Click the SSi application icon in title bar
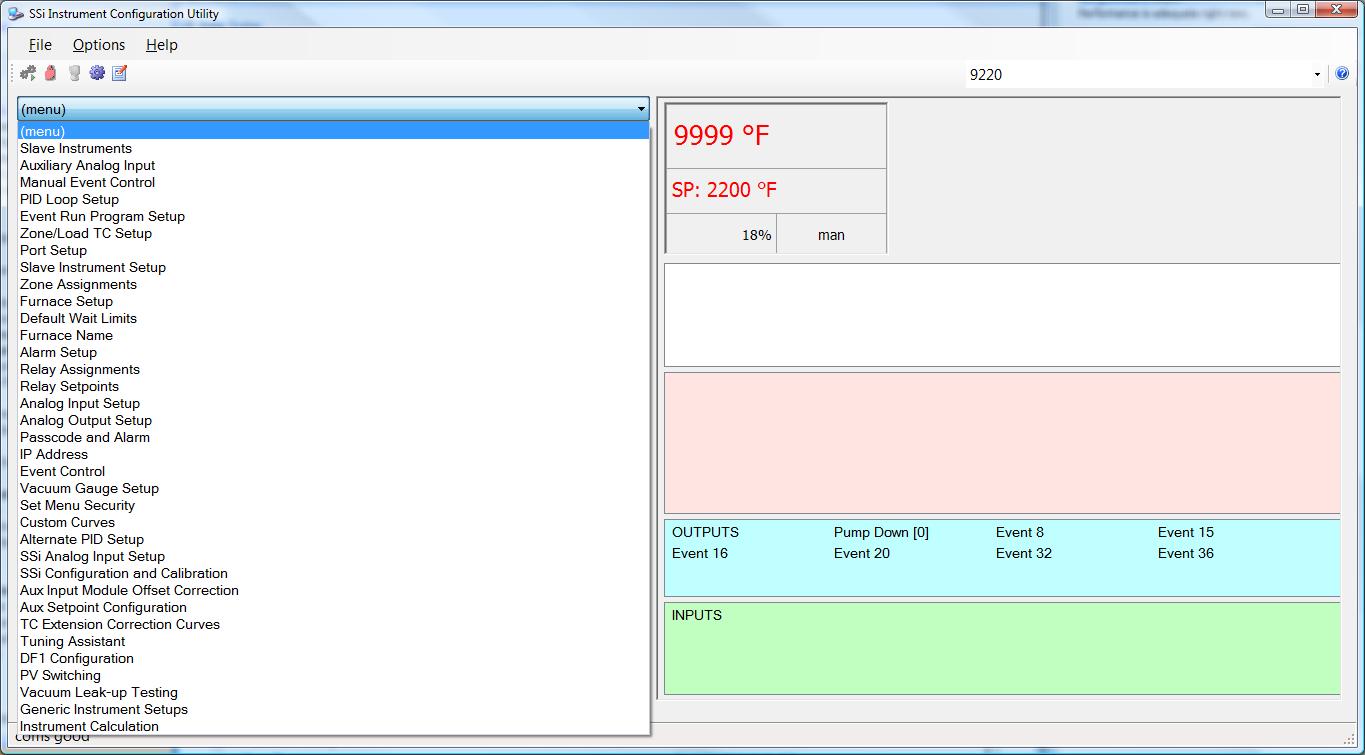Viewport: 1365px width, 755px height. (x=16, y=14)
